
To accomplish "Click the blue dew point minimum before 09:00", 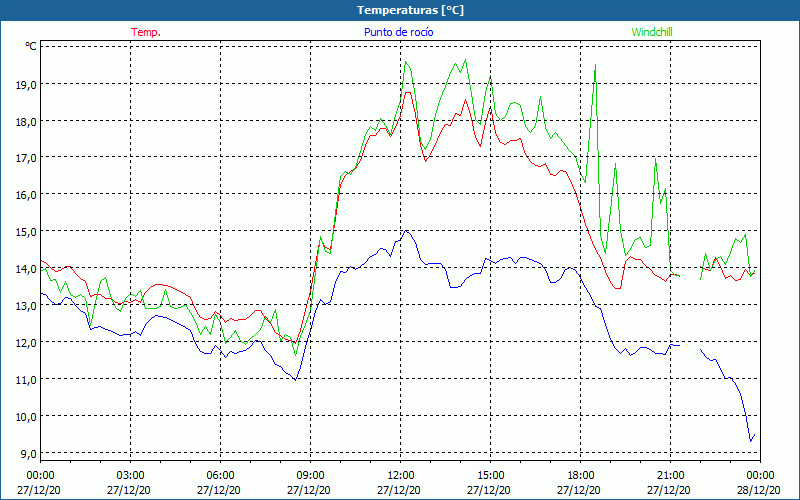I will click(x=295, y=380).
